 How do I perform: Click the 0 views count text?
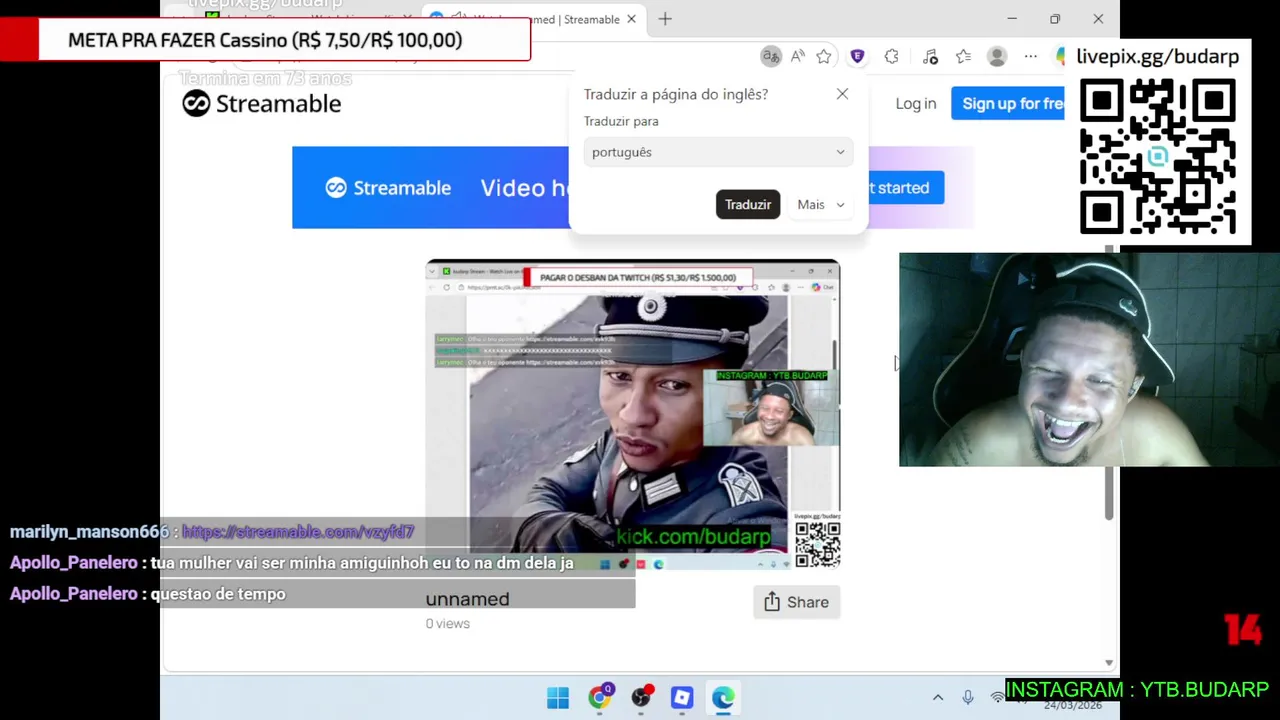click(x=448, y=623)
